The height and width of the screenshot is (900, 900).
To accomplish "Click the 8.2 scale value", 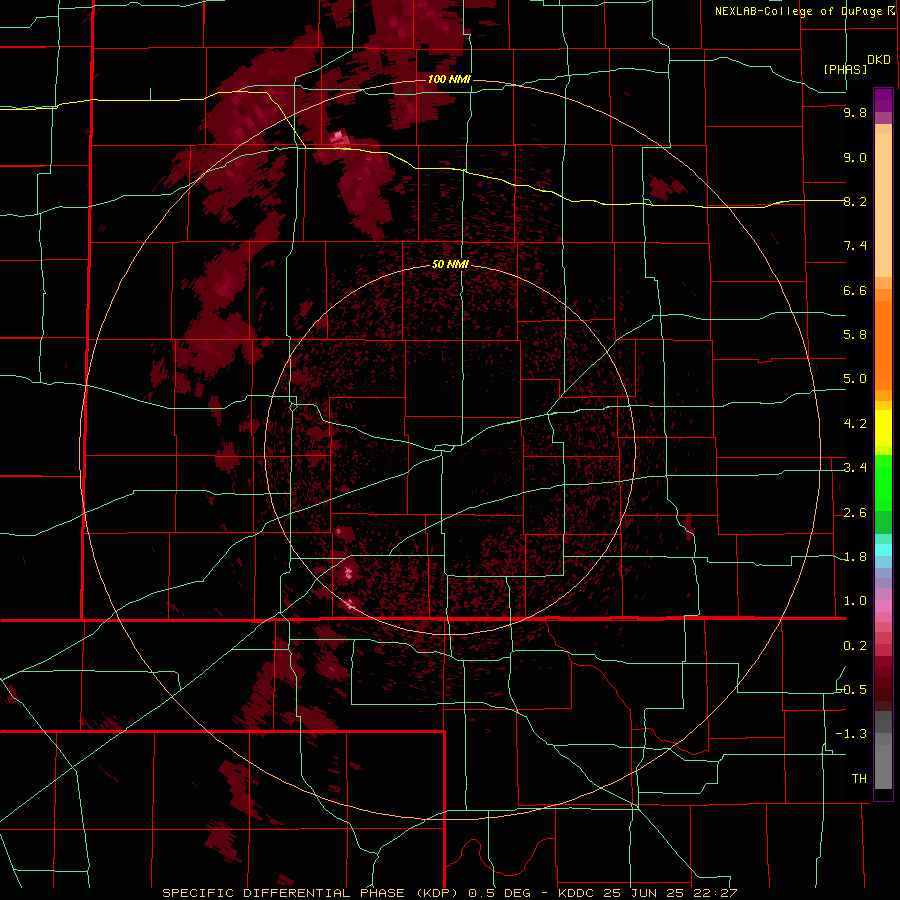I will coord(855,201).
